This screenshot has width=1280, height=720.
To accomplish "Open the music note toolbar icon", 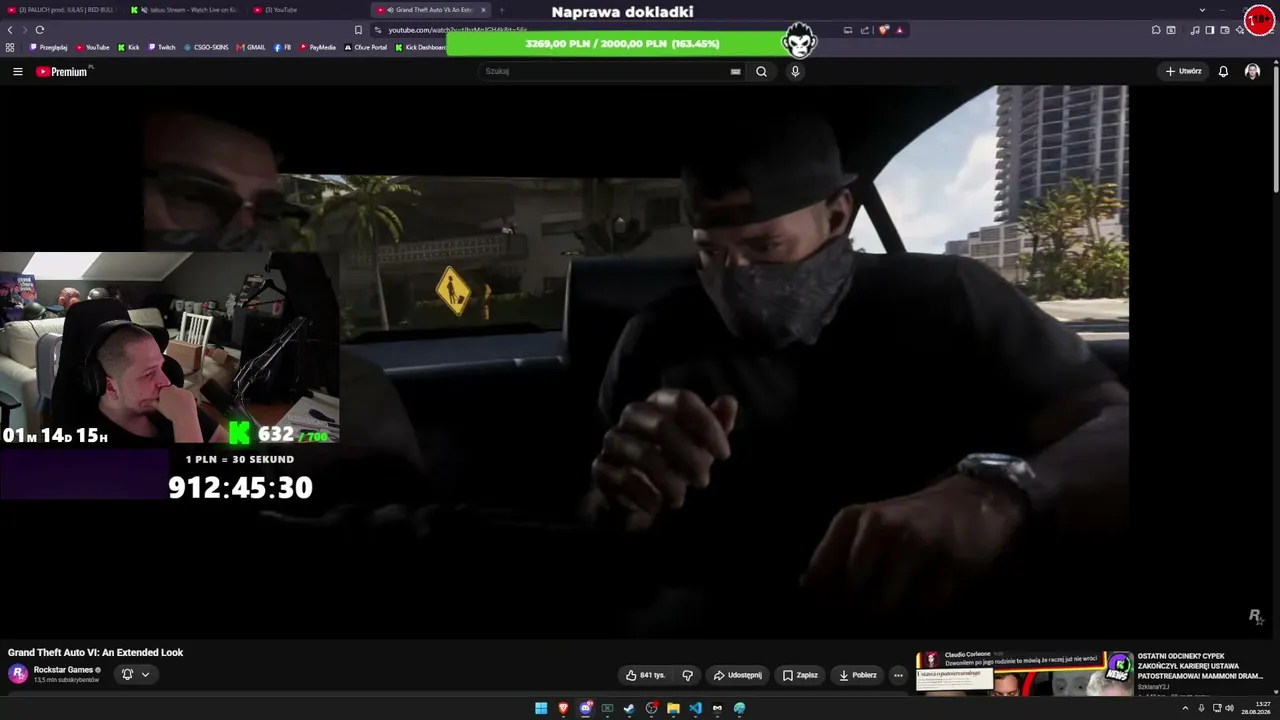I will click(1195, 30).
